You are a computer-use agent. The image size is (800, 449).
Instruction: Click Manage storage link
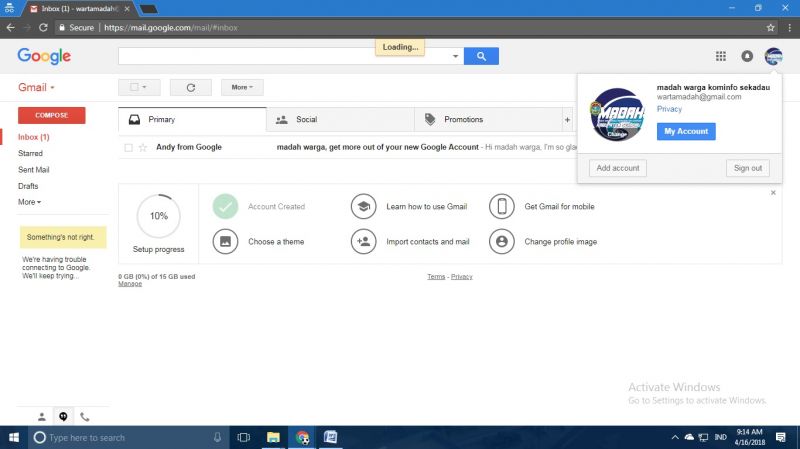(x=130, y=284)
